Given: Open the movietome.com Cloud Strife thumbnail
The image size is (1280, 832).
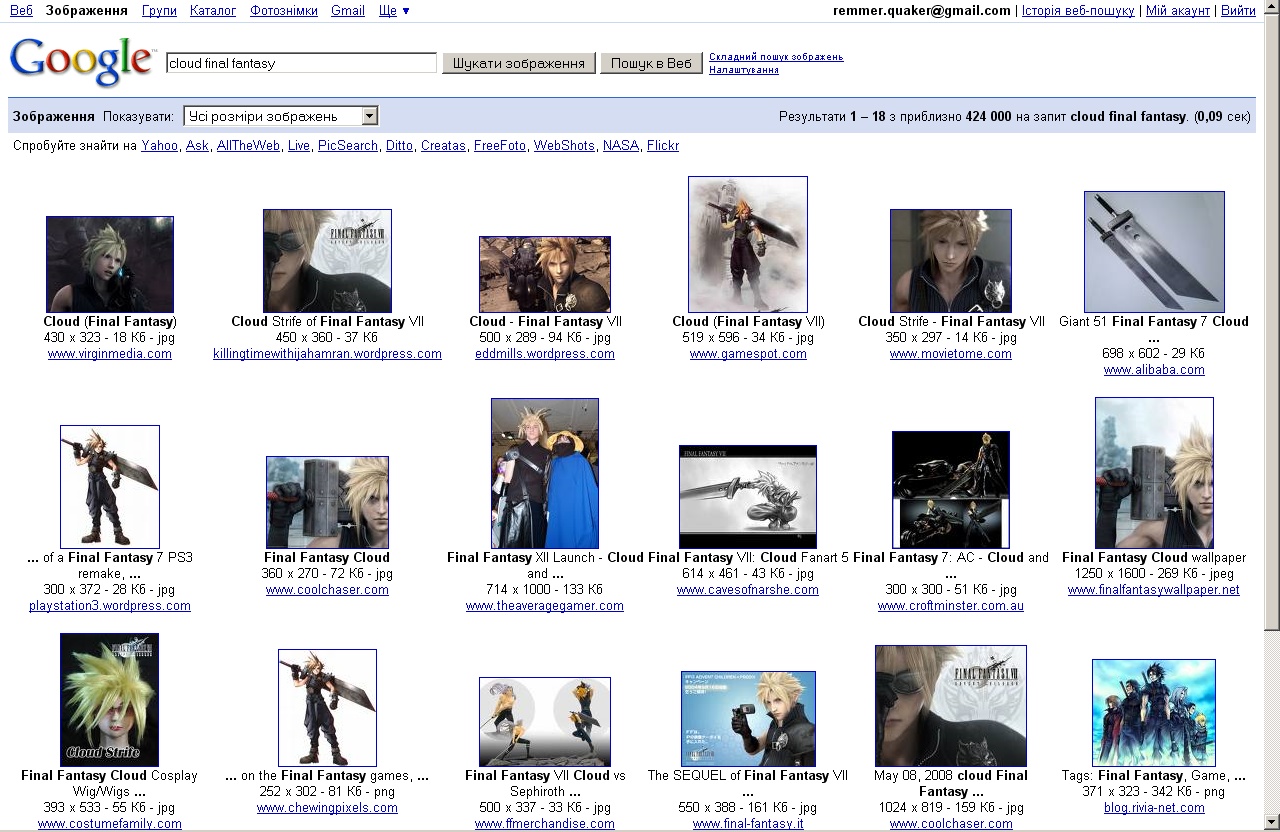Looking at the screenshot, I should click(951, 261).
